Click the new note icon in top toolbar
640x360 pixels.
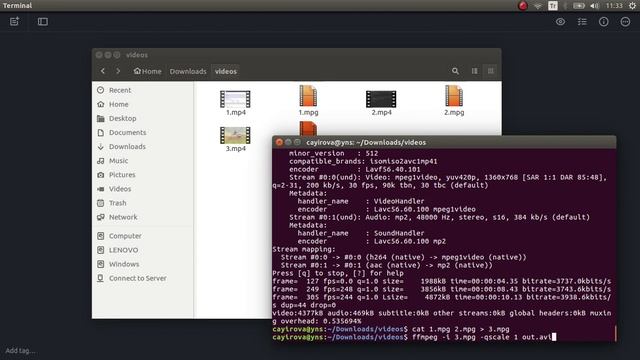(14, 22)
